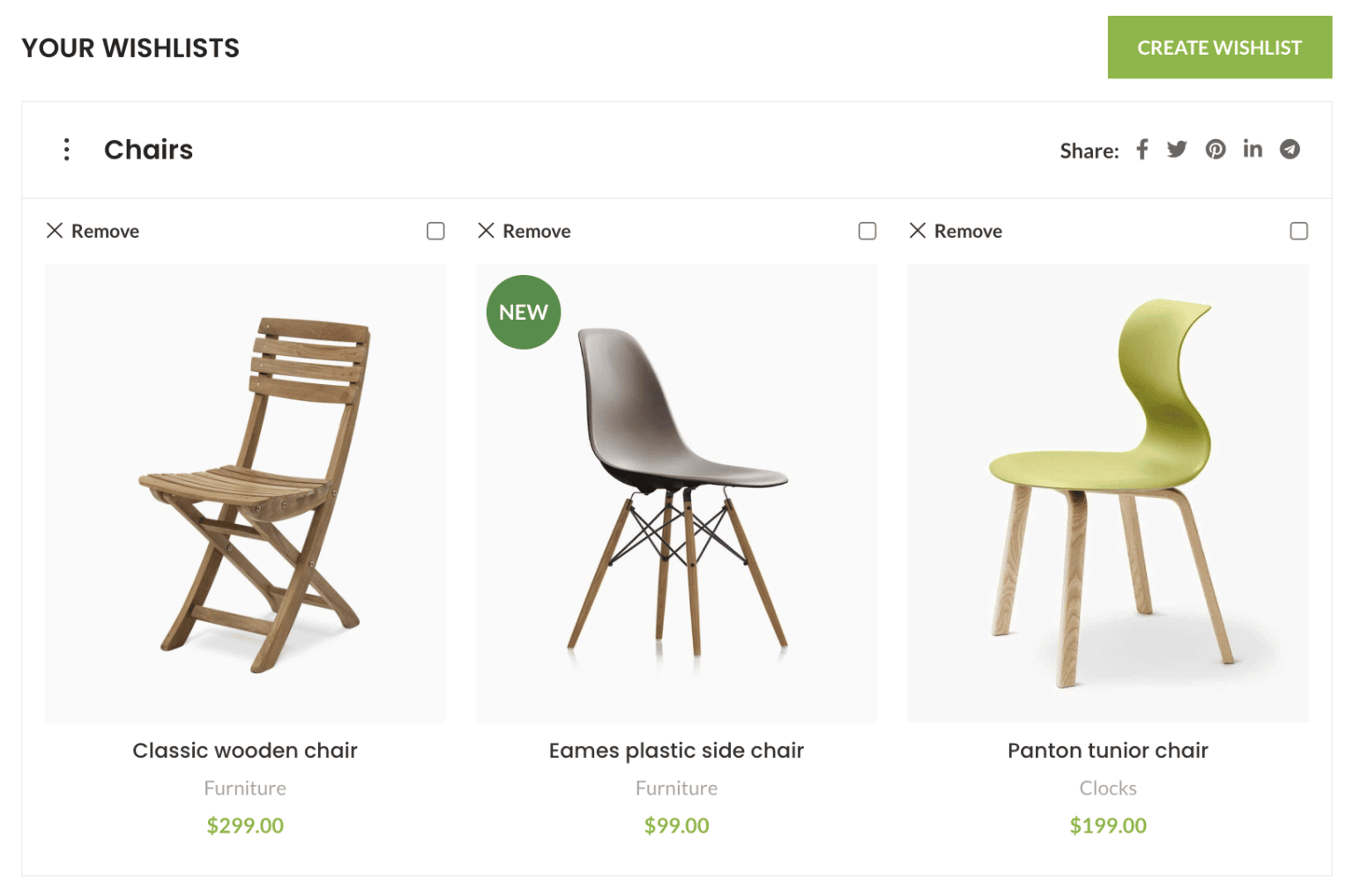Screen dimensions: 1354x896
Task: Share wishlist on Pinterest
Action: (x=1216, y=150)
